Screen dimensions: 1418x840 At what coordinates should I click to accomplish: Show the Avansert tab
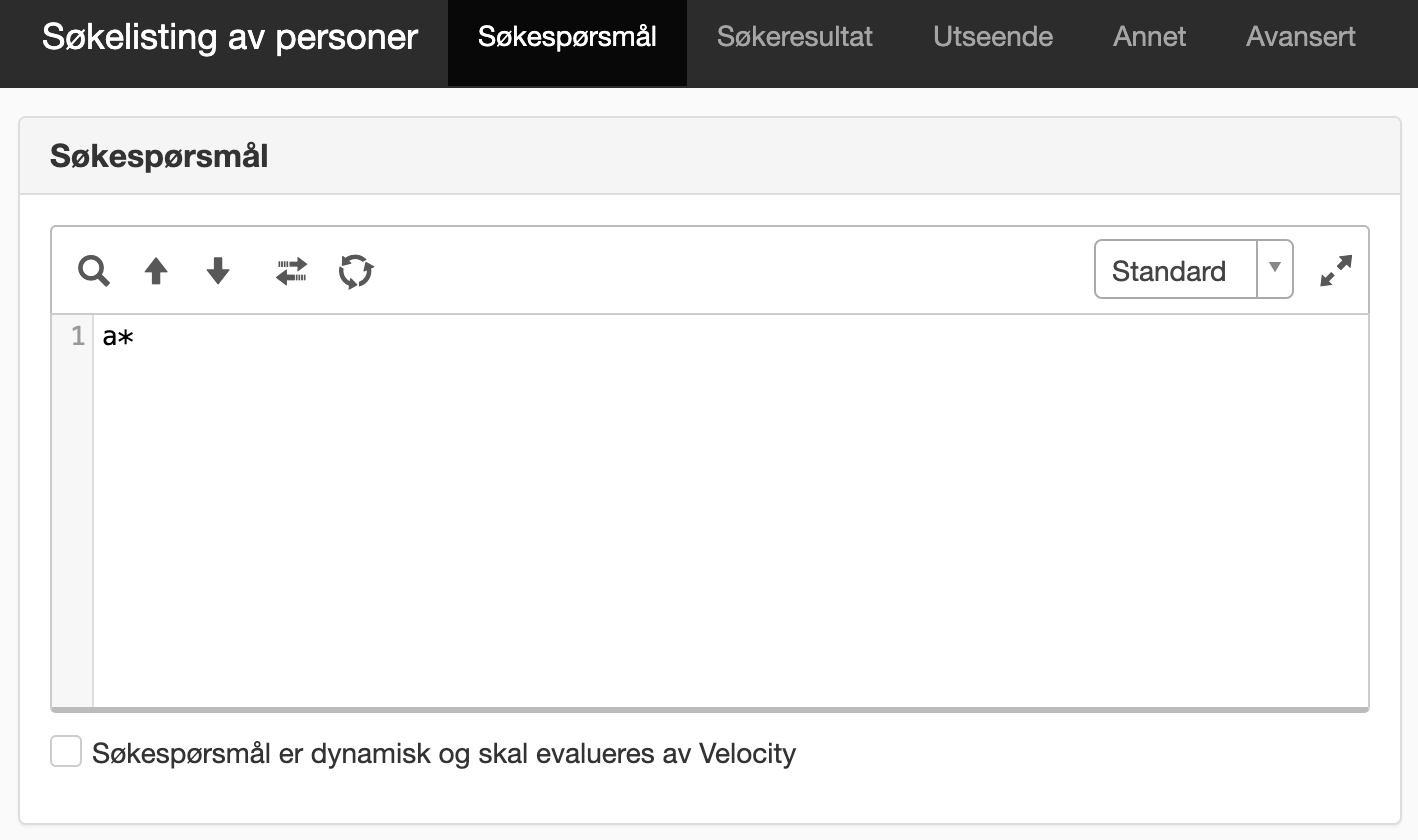coord(1301,37)
